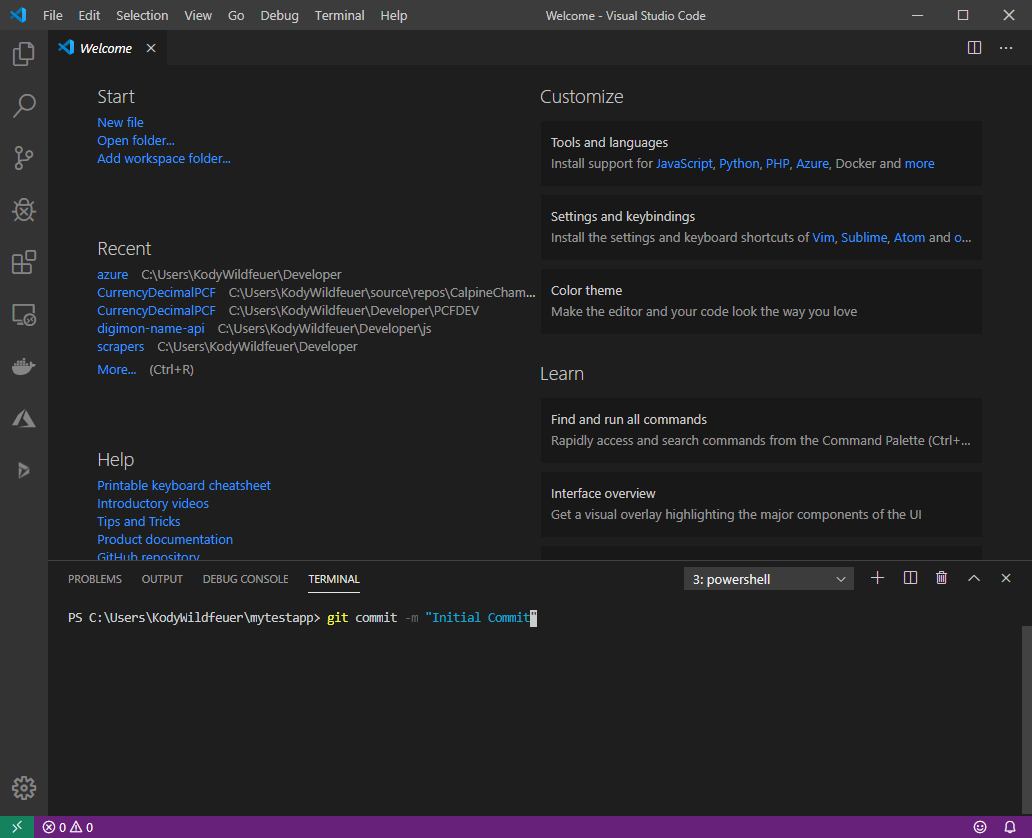Click in the terminal command line

coord(303,617)
